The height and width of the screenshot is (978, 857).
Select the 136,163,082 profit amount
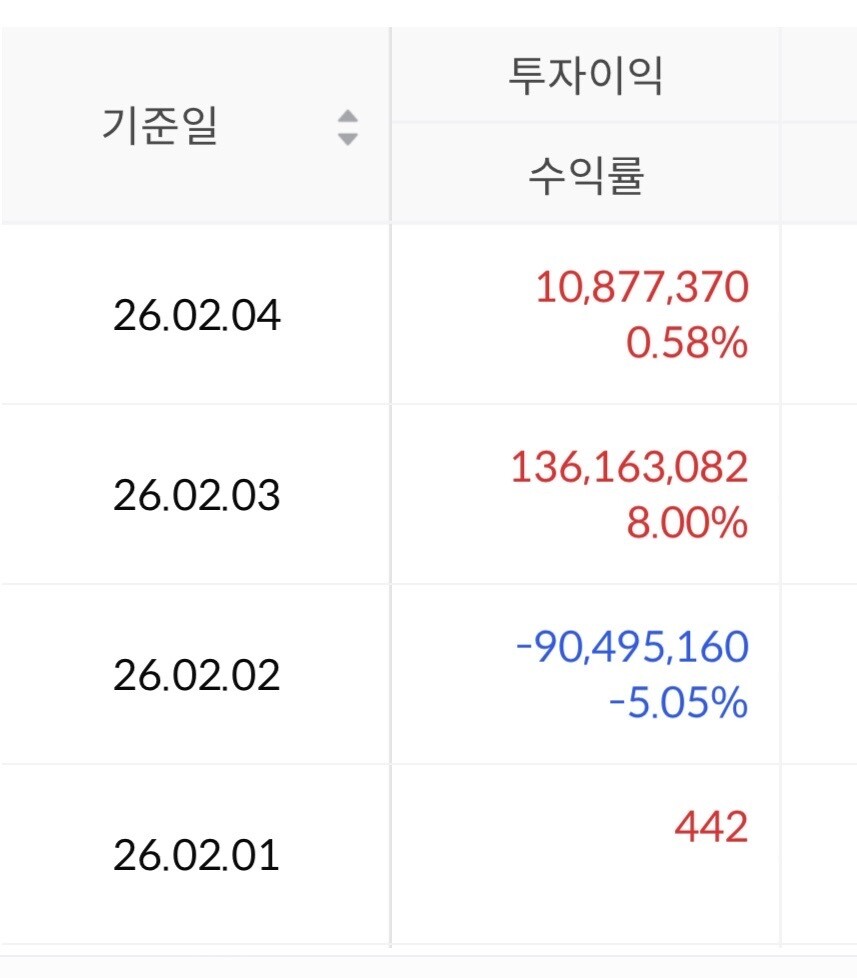pos(630,468)
